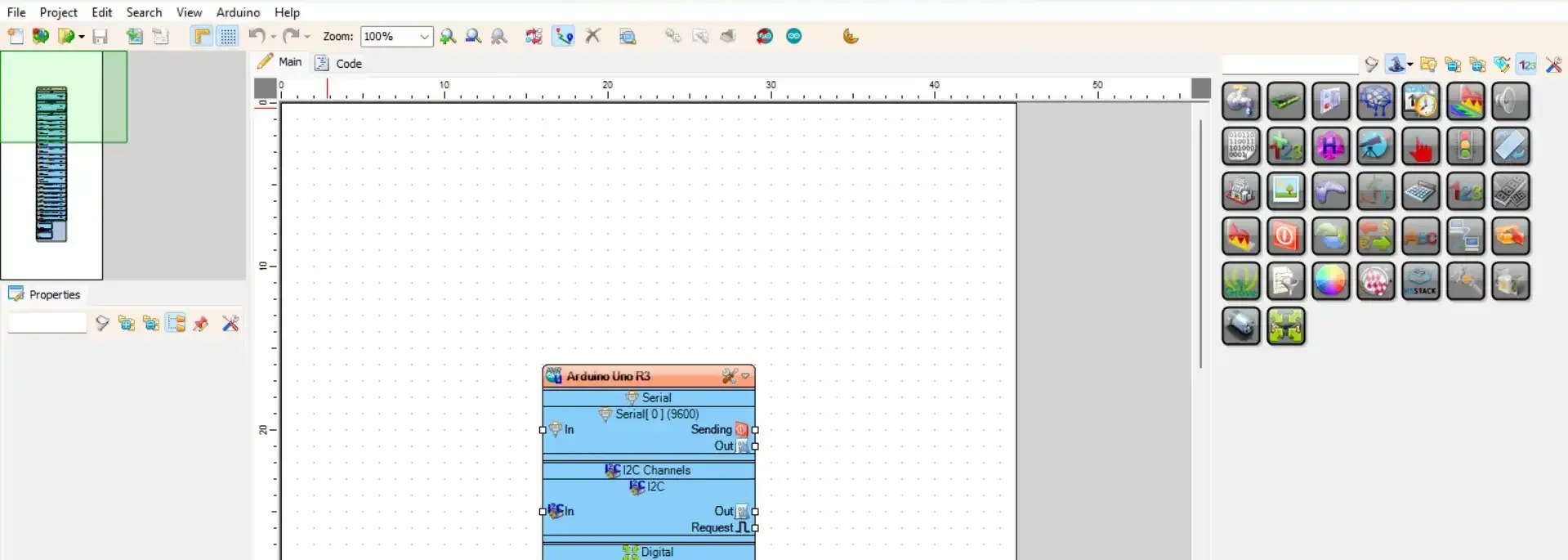Open the networked computers component category
Image resolution: width=1568 pixels, height=560 pixels.
pos(1466,237)
